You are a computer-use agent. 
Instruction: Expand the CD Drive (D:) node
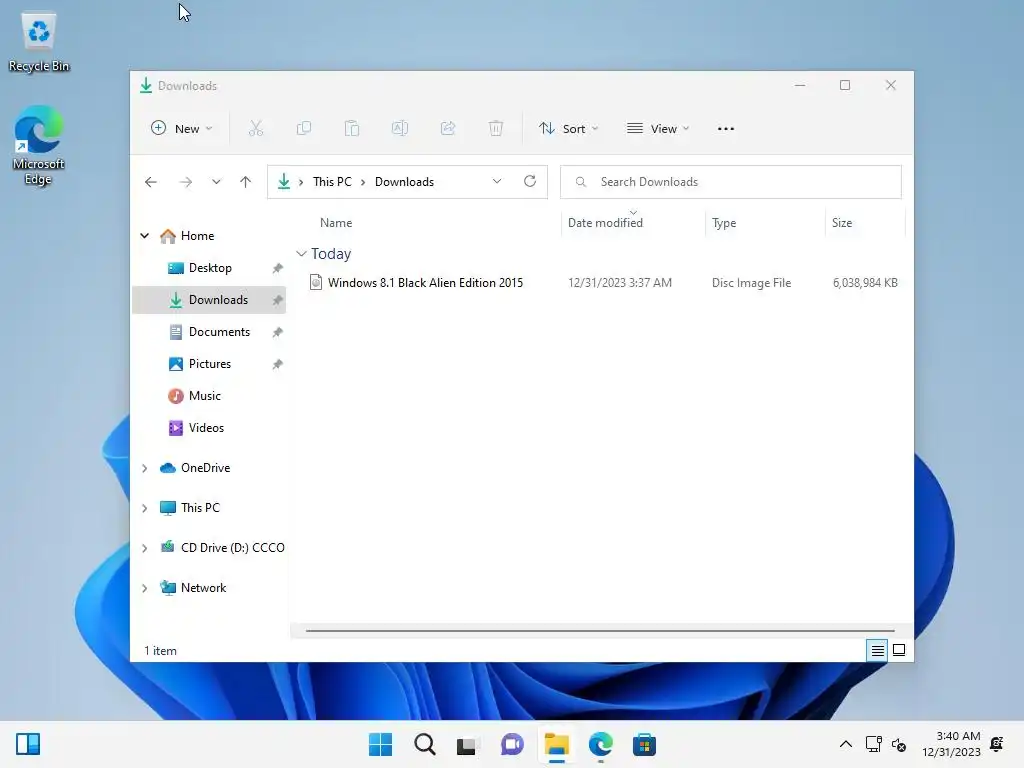144,548
